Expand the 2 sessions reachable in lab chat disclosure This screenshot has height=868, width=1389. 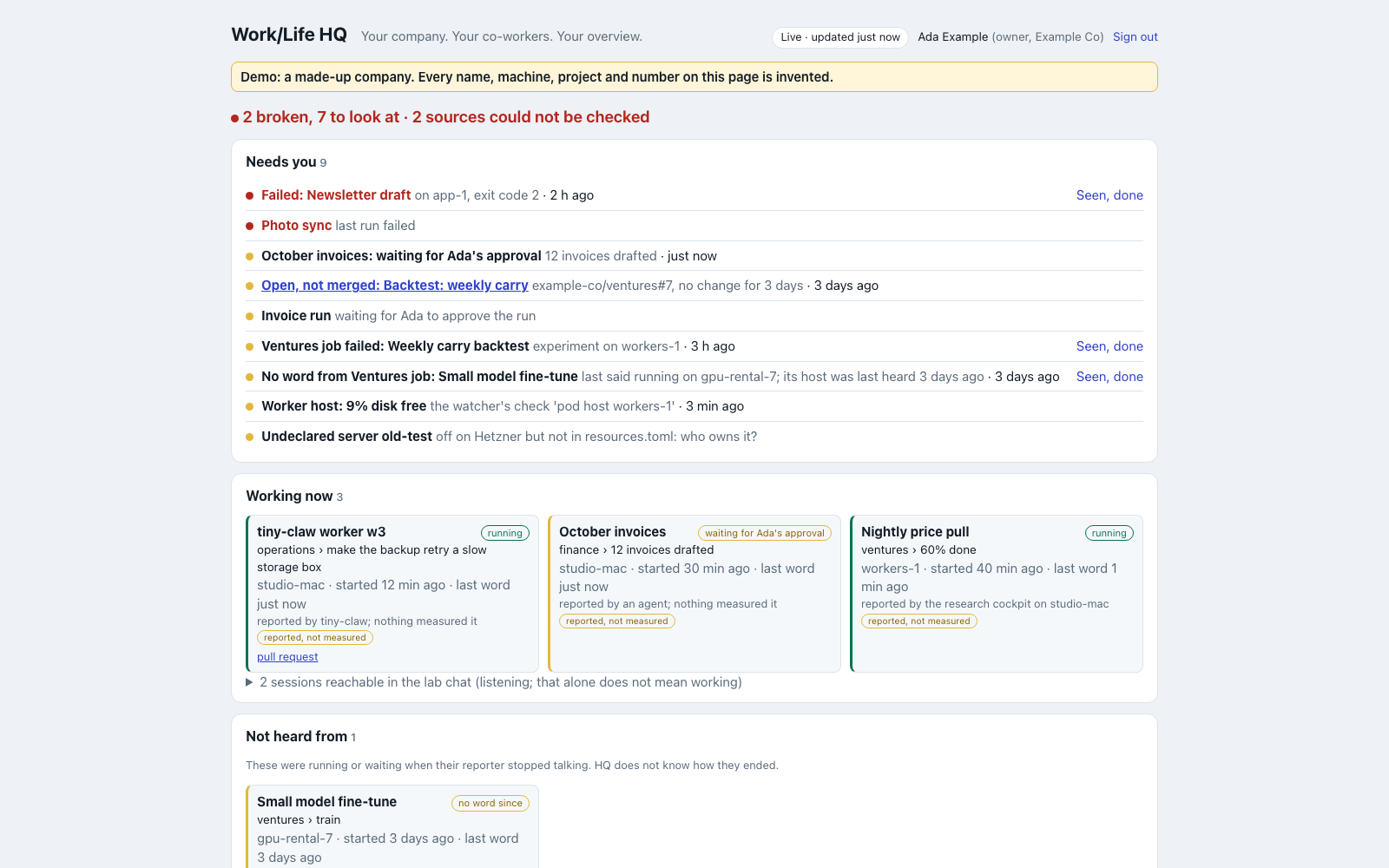point(494,682)
